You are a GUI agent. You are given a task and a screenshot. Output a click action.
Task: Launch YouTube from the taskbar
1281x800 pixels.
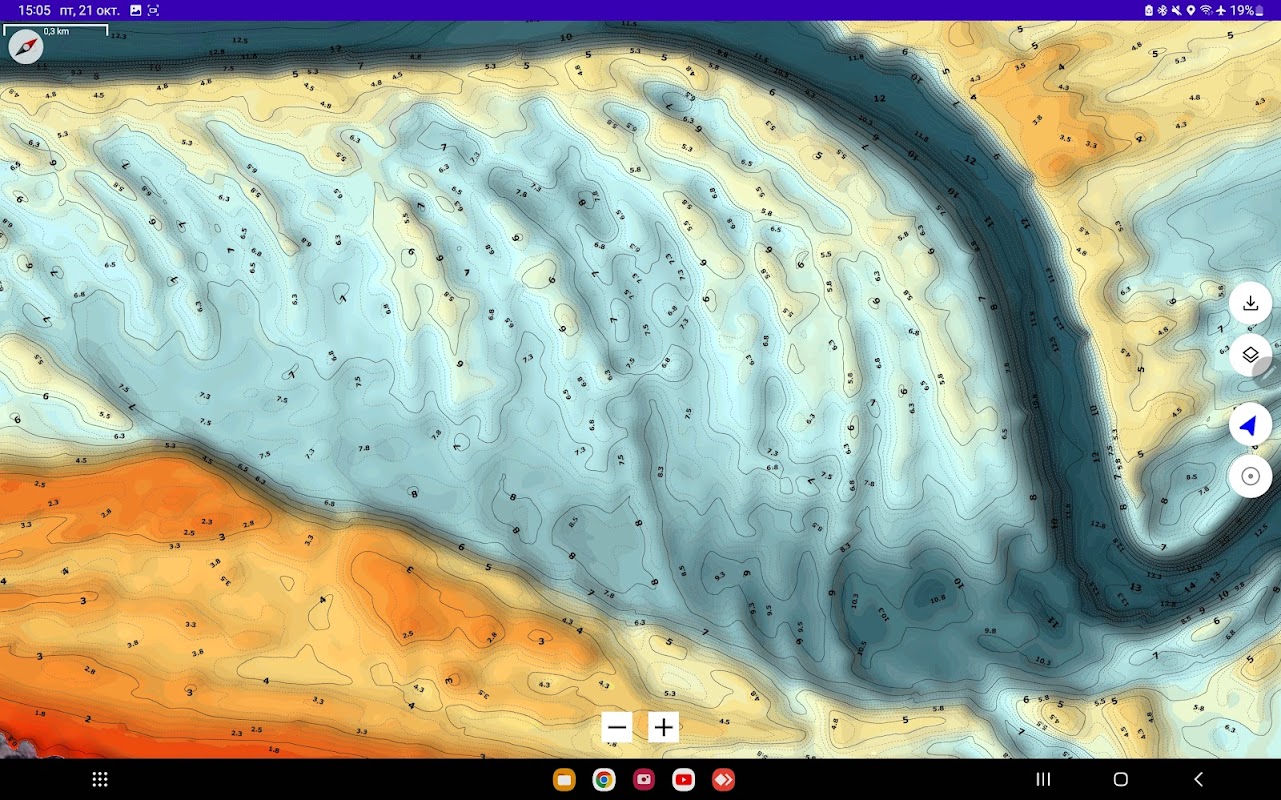(x=684, y=780)
